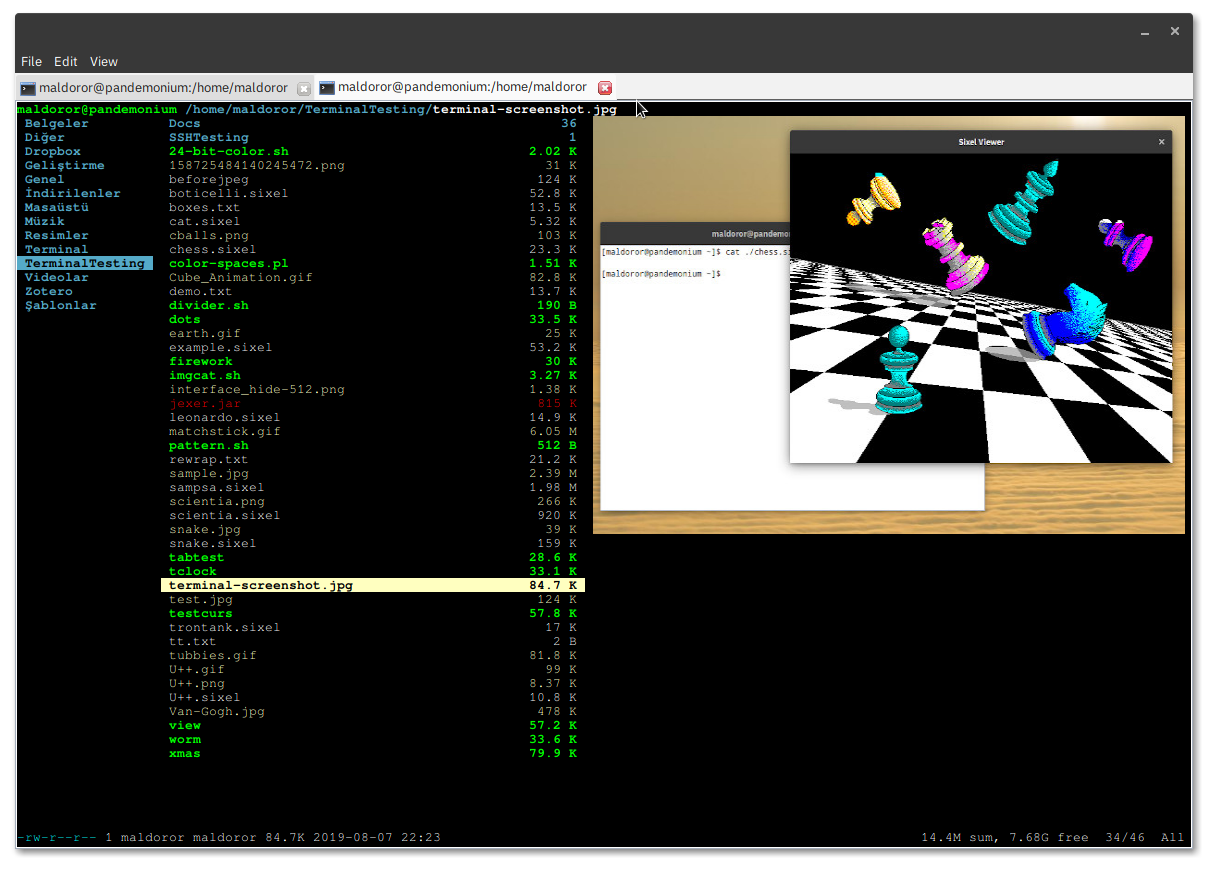Click the terminal icon on the first tab
The width and height of the screenshot is (1212, 869).
click(x=28, y=88)
